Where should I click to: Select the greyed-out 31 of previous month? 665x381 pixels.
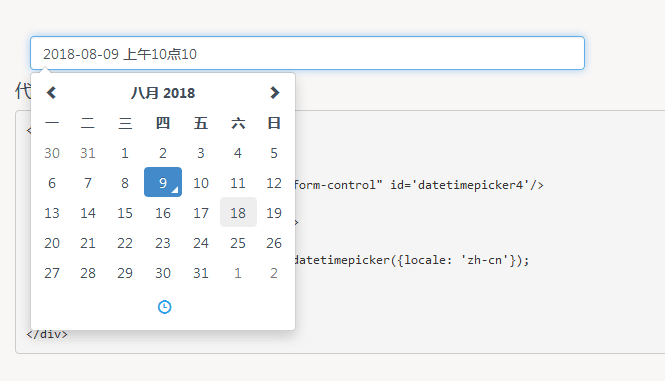click(x=88, y=153)
